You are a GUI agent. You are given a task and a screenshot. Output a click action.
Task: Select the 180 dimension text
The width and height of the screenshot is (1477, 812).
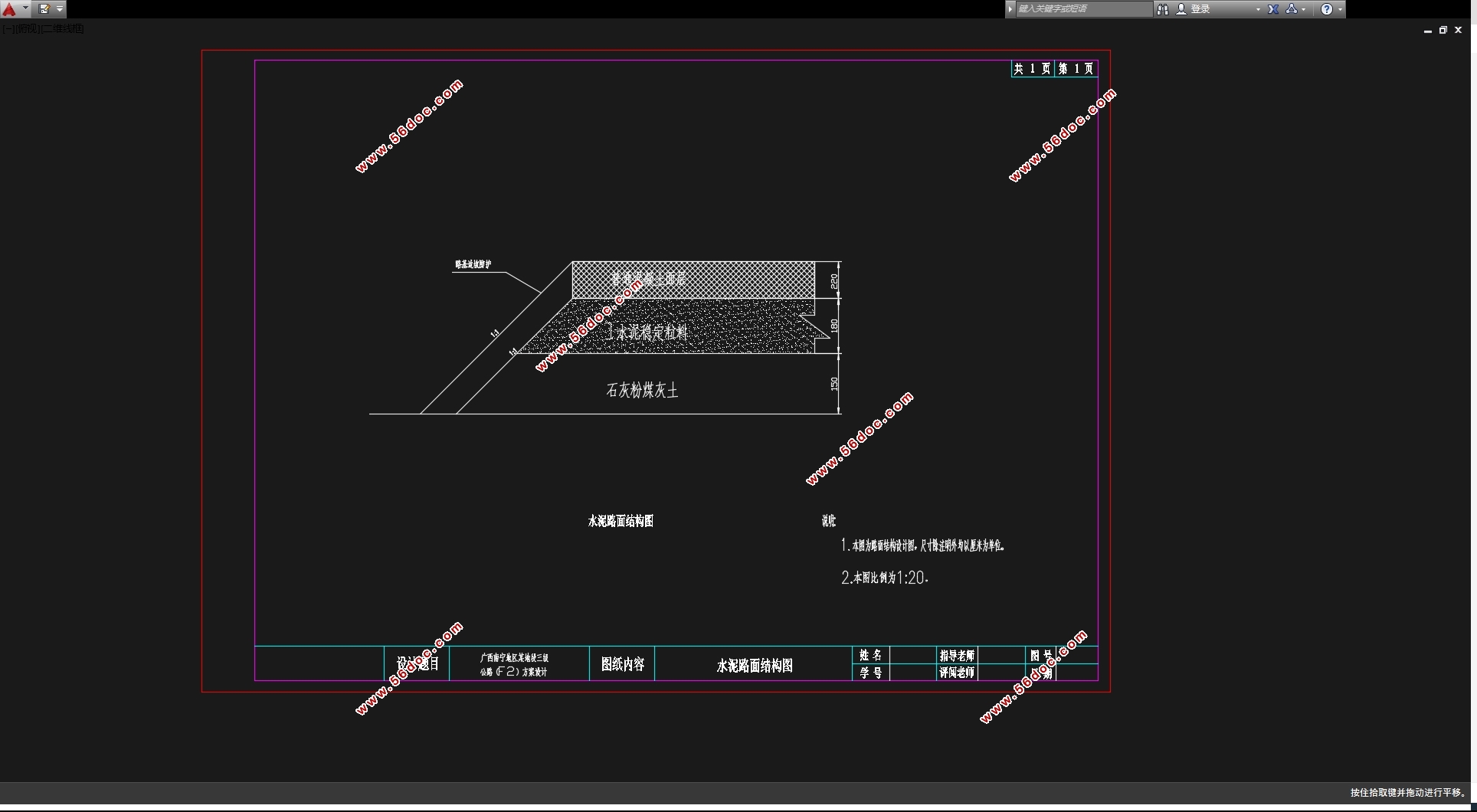[x=834, y=326]
